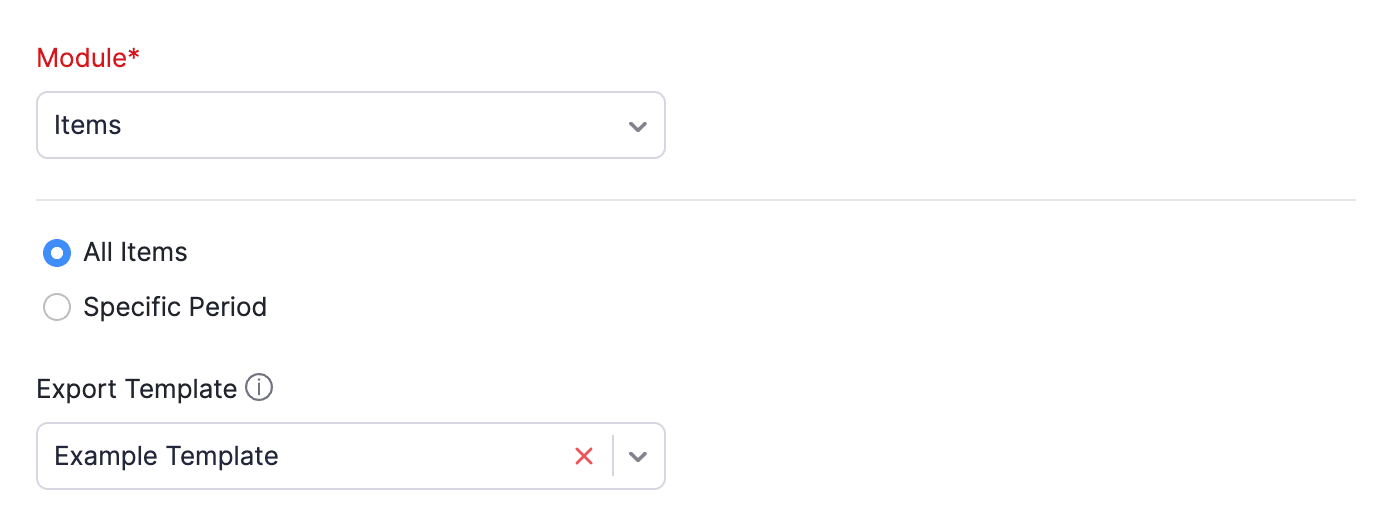Select the All Items radio button
This screenshot has width=1386, height=530.
pyautogui.click(x=57, y=253)
